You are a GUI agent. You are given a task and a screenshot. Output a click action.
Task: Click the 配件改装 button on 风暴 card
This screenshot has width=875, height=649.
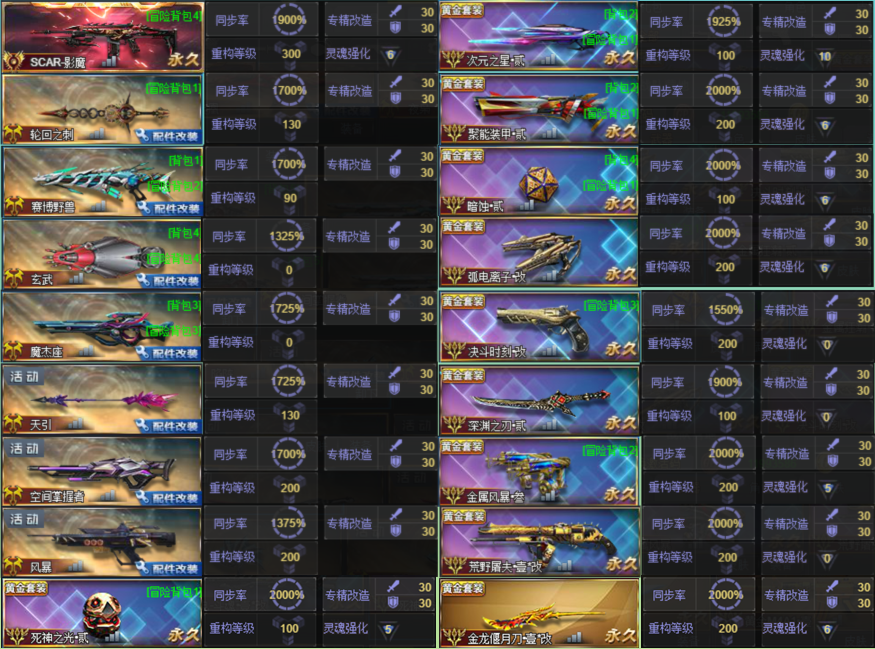(x=169, y=568)
